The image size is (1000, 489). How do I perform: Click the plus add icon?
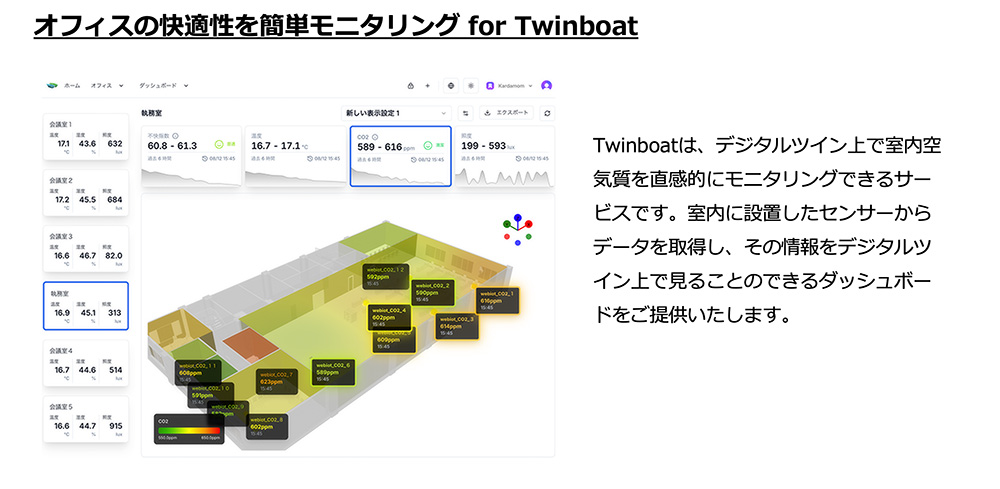428,86
